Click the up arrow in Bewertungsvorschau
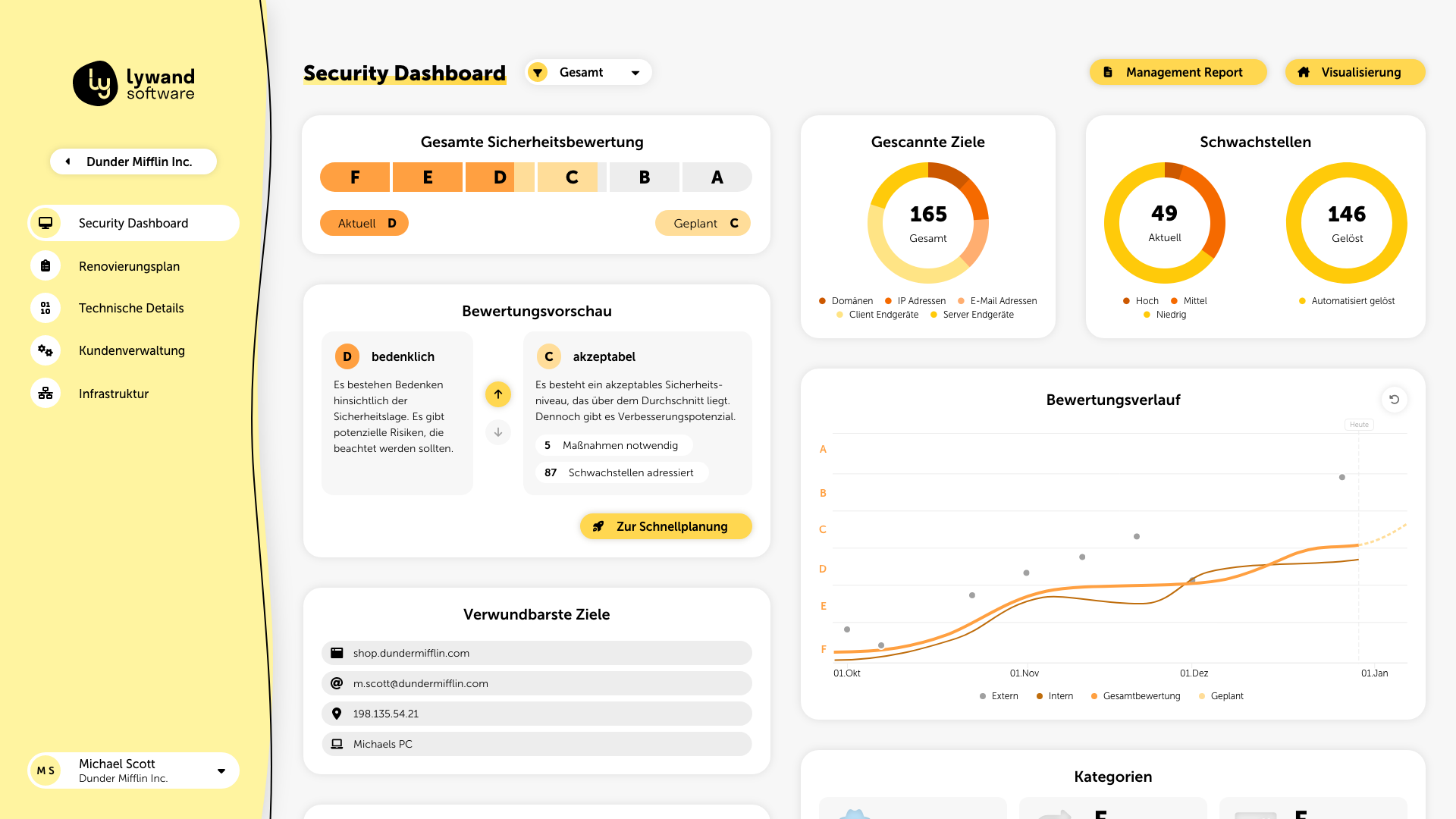 (498, 394)
